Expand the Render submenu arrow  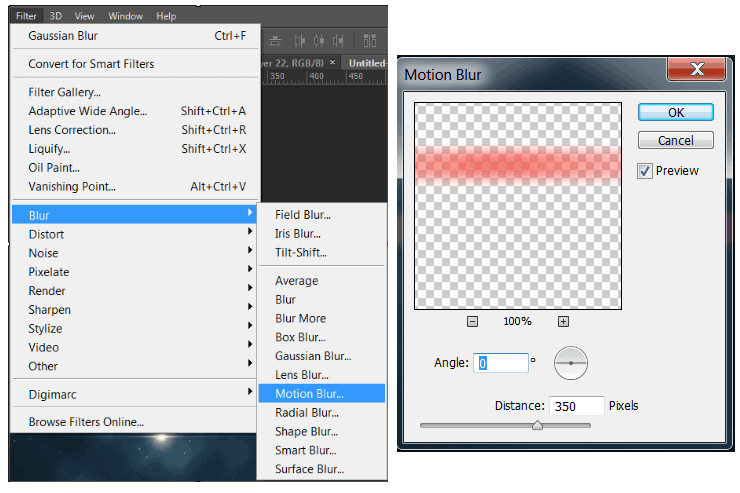point(250,288)
